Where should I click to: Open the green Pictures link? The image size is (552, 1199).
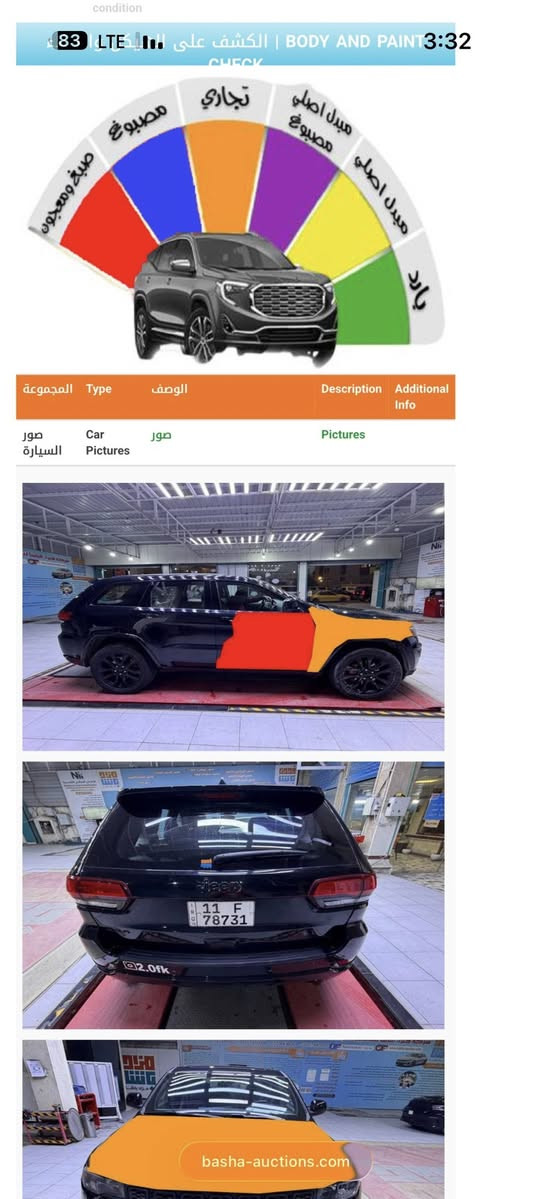pos(343,434)
